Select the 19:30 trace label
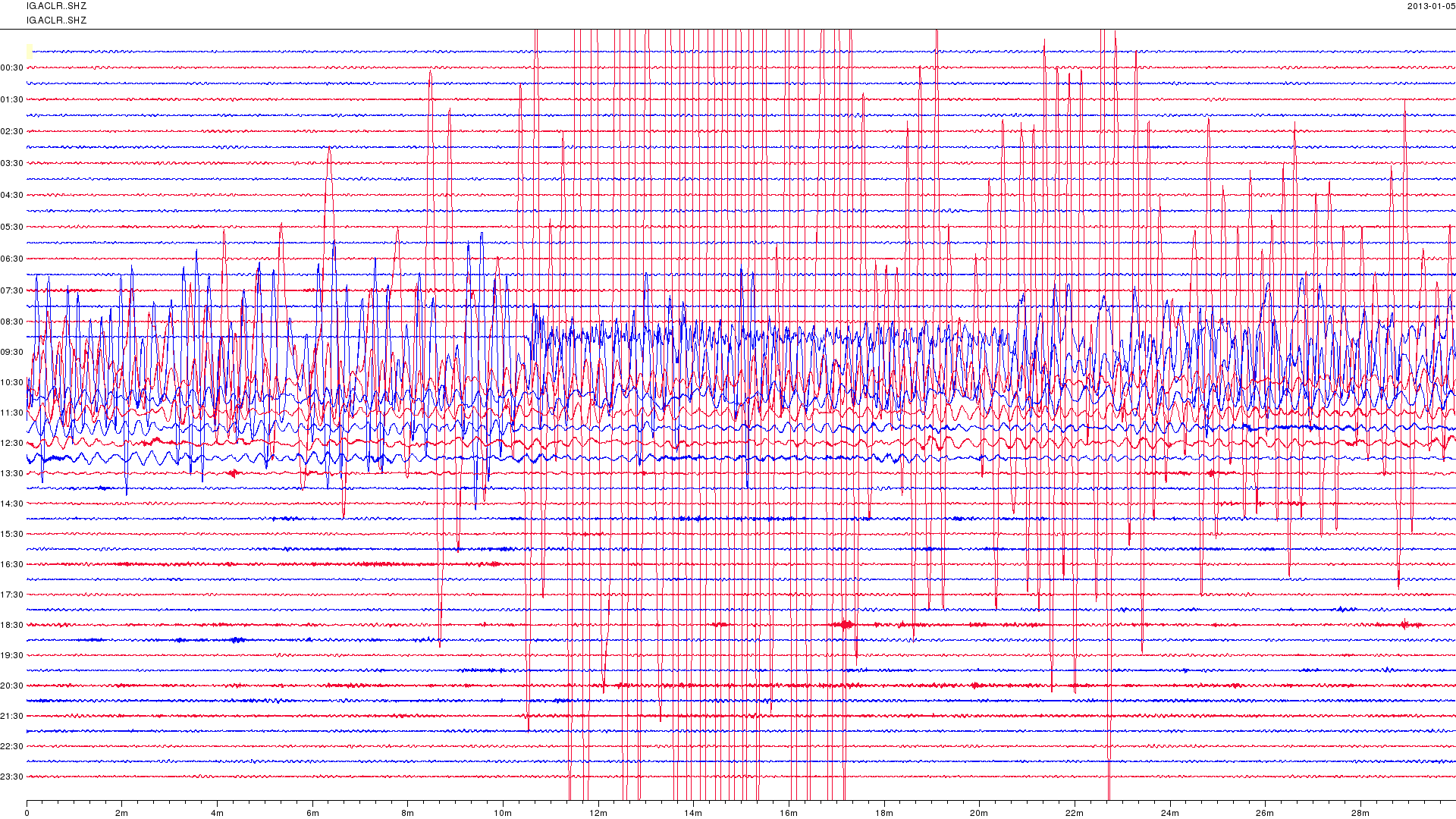The height and width of the screenshot is (819, 1456). pyautogui.click(x=12, y=656)
